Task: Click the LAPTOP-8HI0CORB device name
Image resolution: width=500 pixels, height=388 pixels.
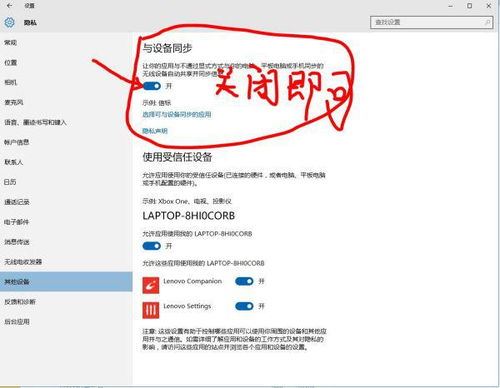Action: pos(189,216)
